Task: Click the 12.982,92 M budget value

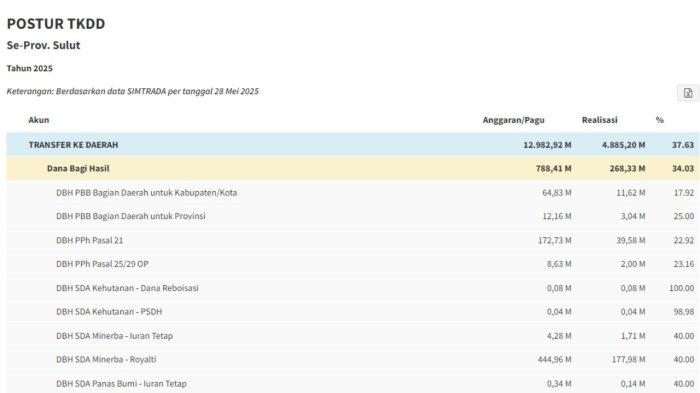Action: (x=547, y=145)
